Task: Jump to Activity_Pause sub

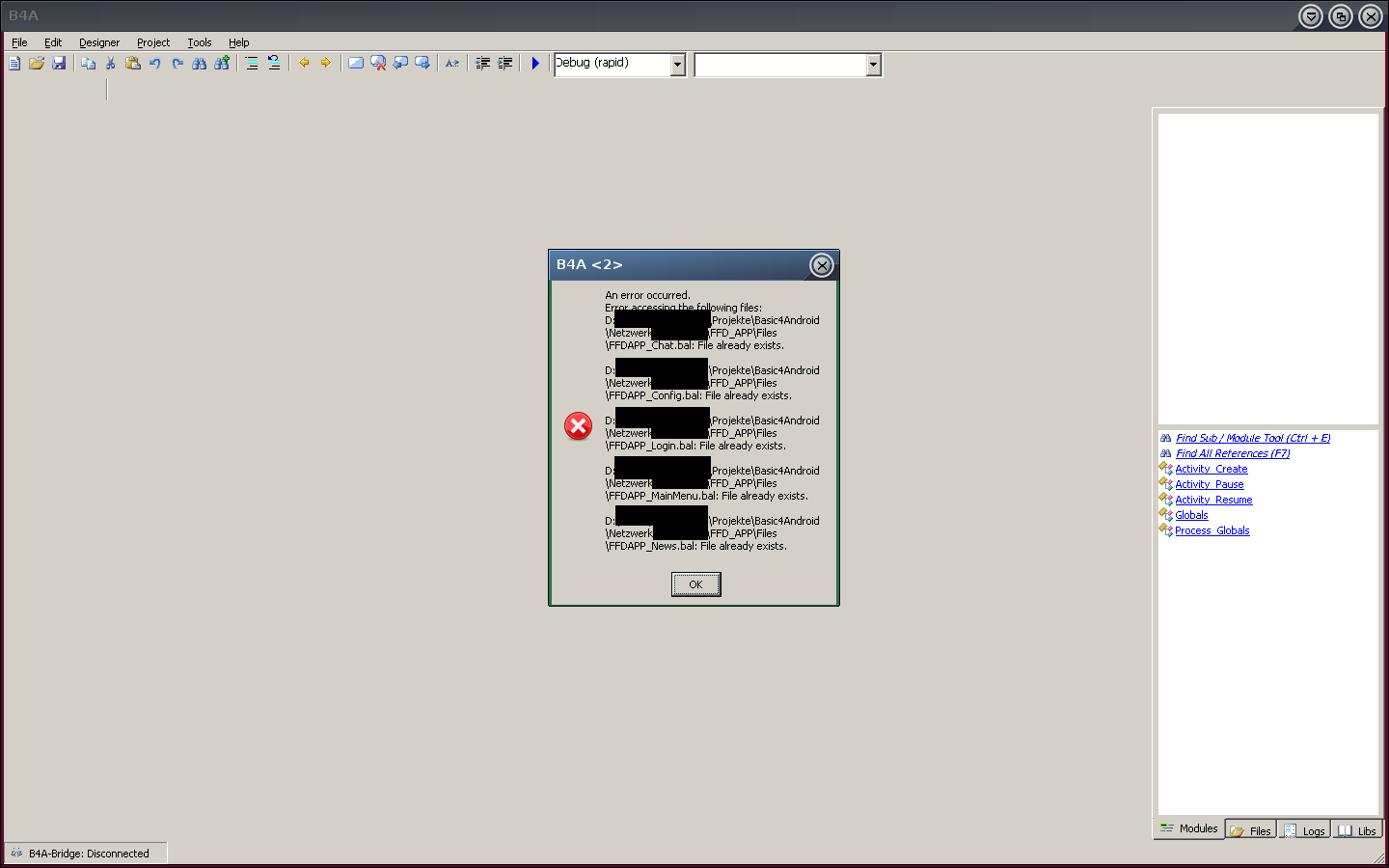Action: (x=1210, y=484)
